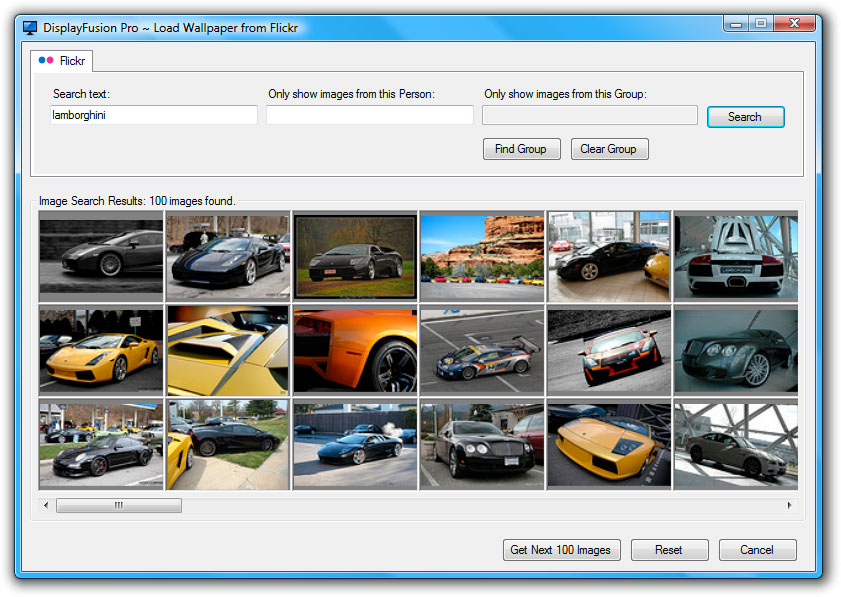Click the scrollbar right arrow
The height and width of the screenshot is (597, 841).
point(791,506)
